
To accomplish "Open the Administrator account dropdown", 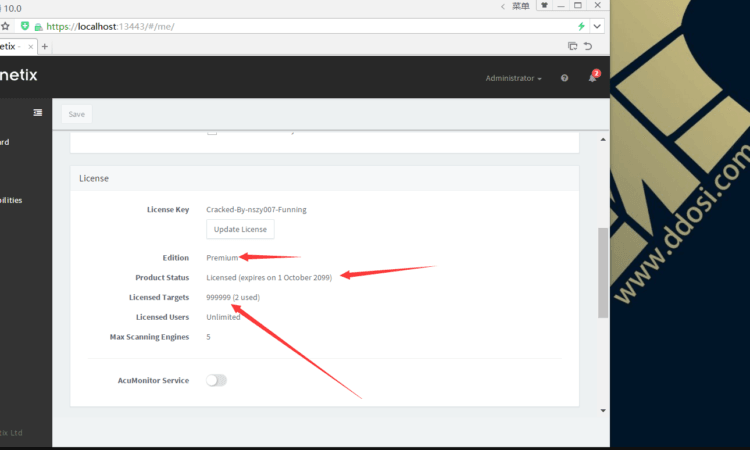I will pyautogui.click(x=513, y=78).
